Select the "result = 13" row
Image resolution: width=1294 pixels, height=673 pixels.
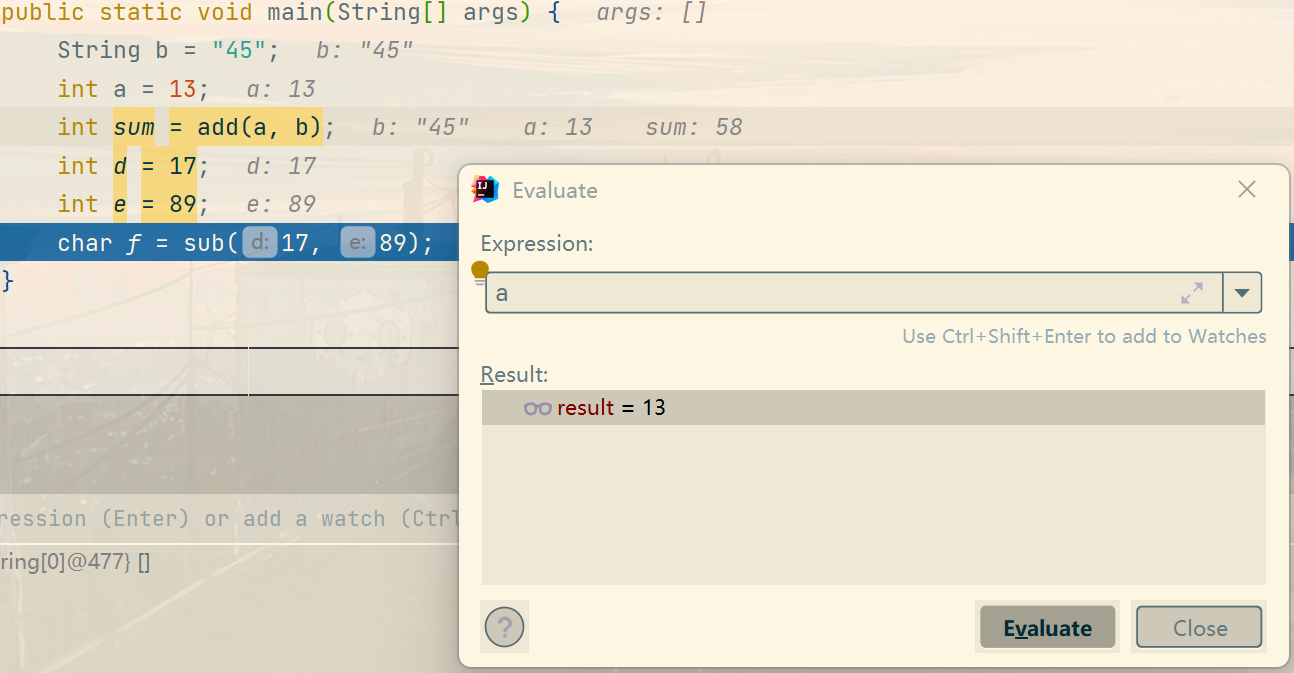pyautogui.click(x=872, y=408)
